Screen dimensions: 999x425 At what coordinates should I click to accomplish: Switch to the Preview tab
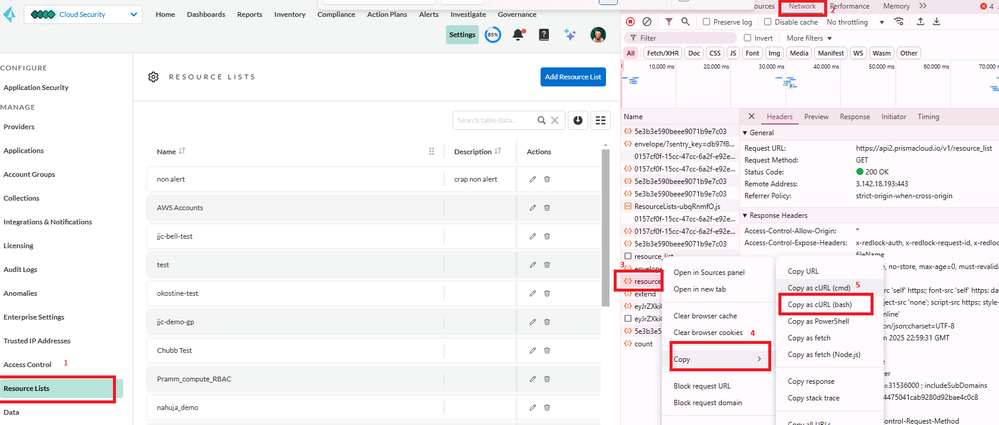(816, 117)
